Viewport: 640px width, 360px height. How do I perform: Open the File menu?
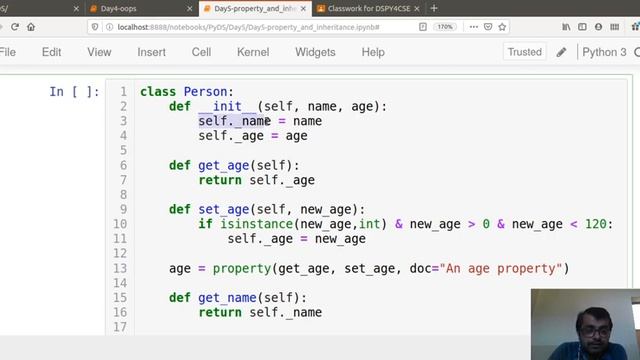(8, 52)
